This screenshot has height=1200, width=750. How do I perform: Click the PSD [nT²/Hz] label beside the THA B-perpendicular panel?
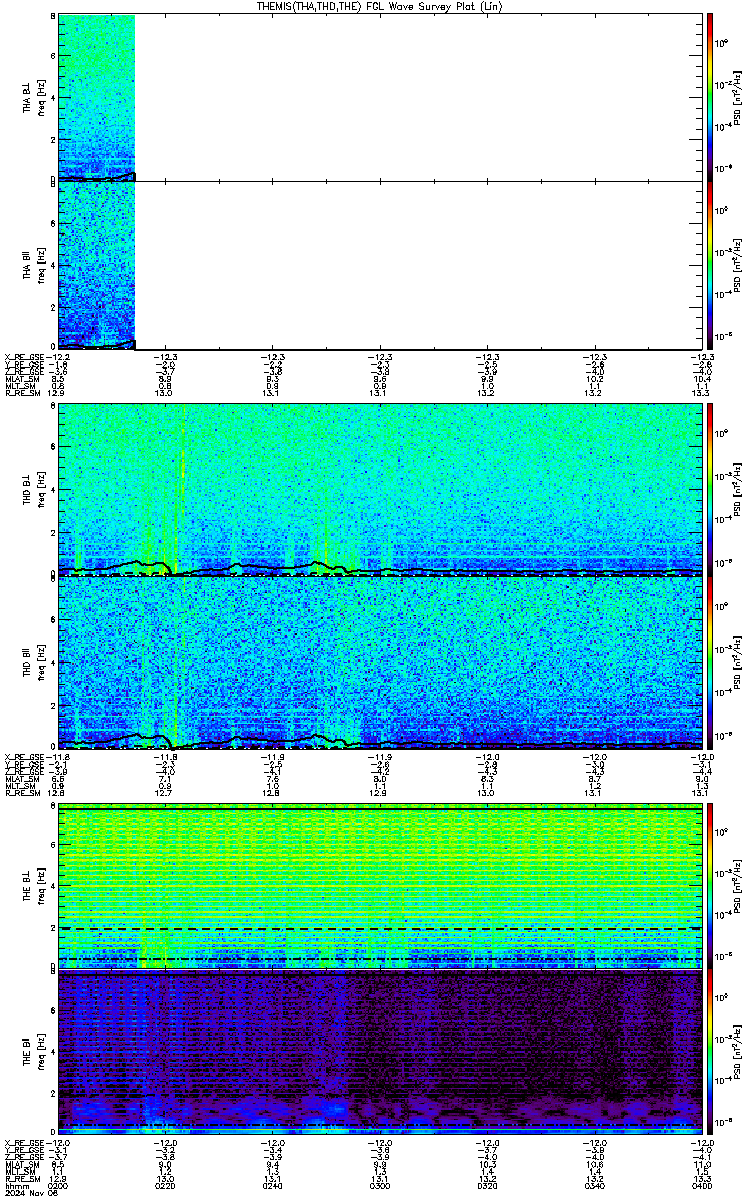point(737,98)
